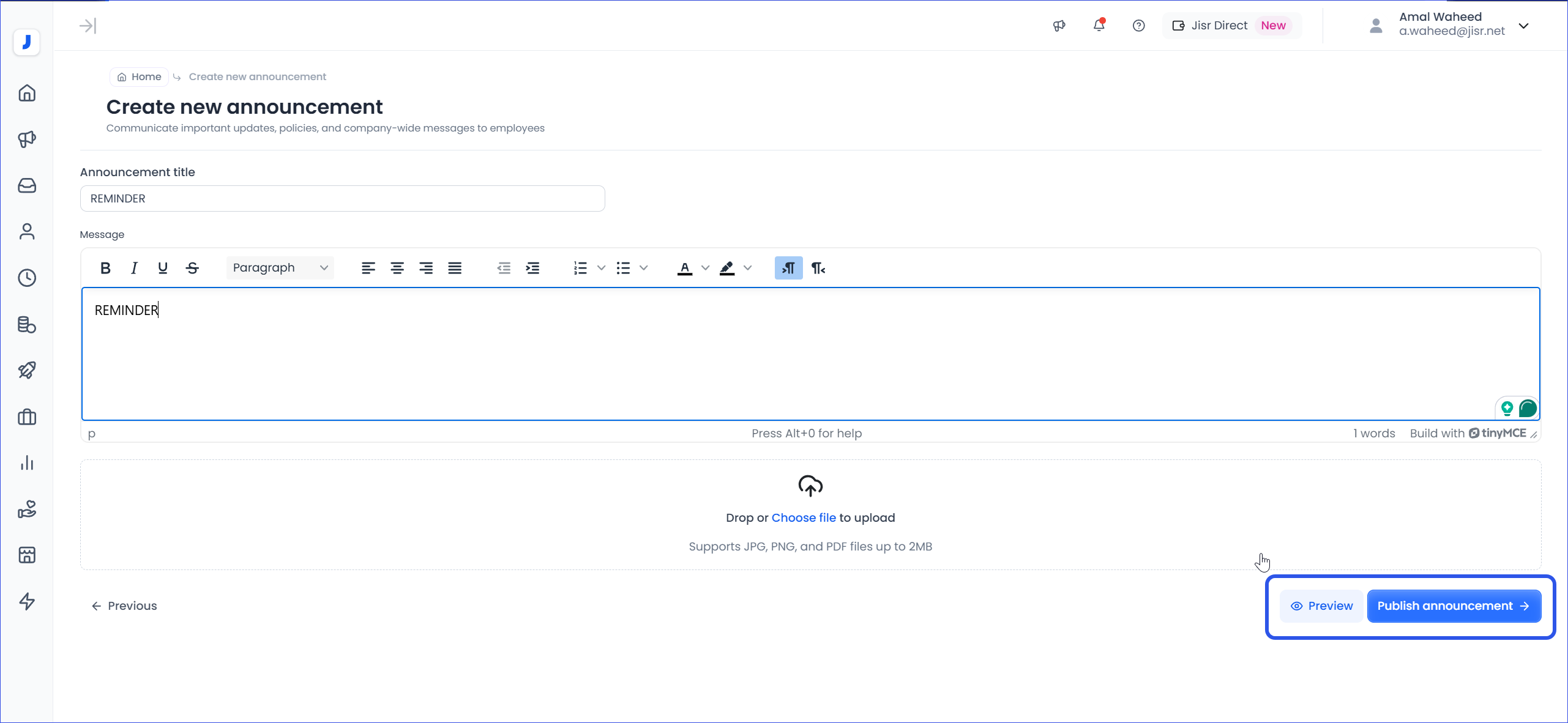This screenshot has width=1568, height=723.
Task: Apply strikethrough formatting
Action: tap(192, 268)
